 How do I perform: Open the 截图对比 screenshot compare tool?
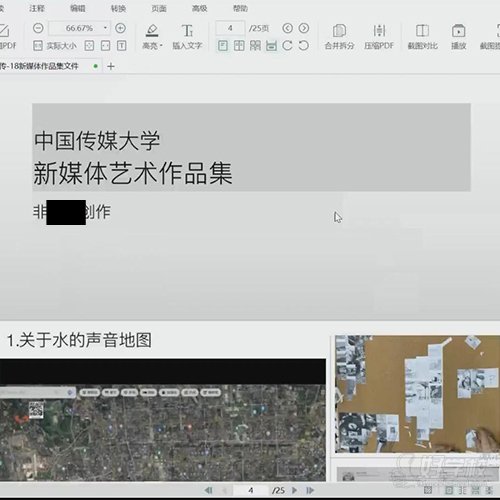pos(422,36)
